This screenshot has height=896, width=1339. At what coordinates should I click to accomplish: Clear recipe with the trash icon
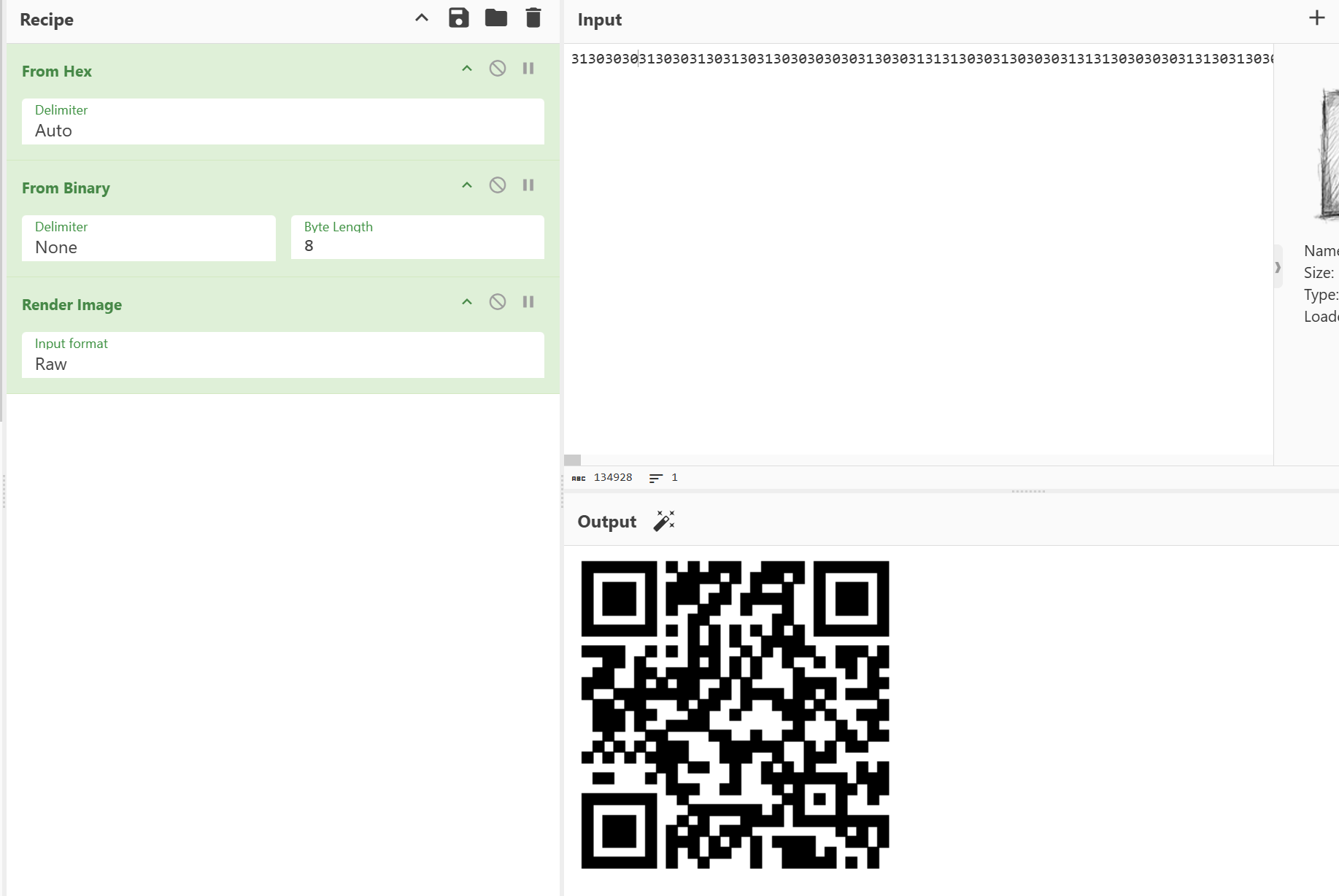533,18
